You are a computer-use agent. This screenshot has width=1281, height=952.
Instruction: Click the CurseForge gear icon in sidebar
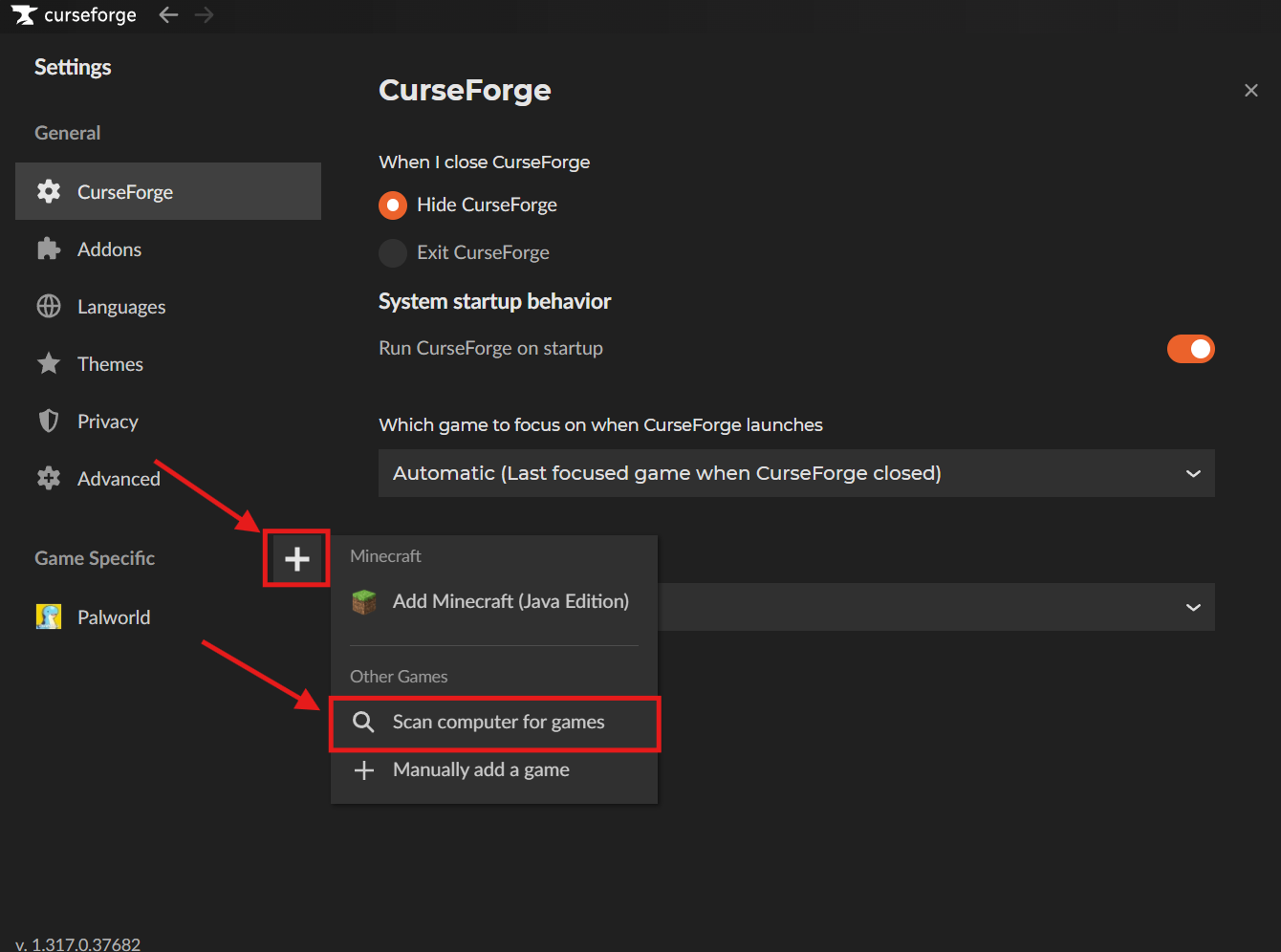pyautogui.click(x=49, y=191)
